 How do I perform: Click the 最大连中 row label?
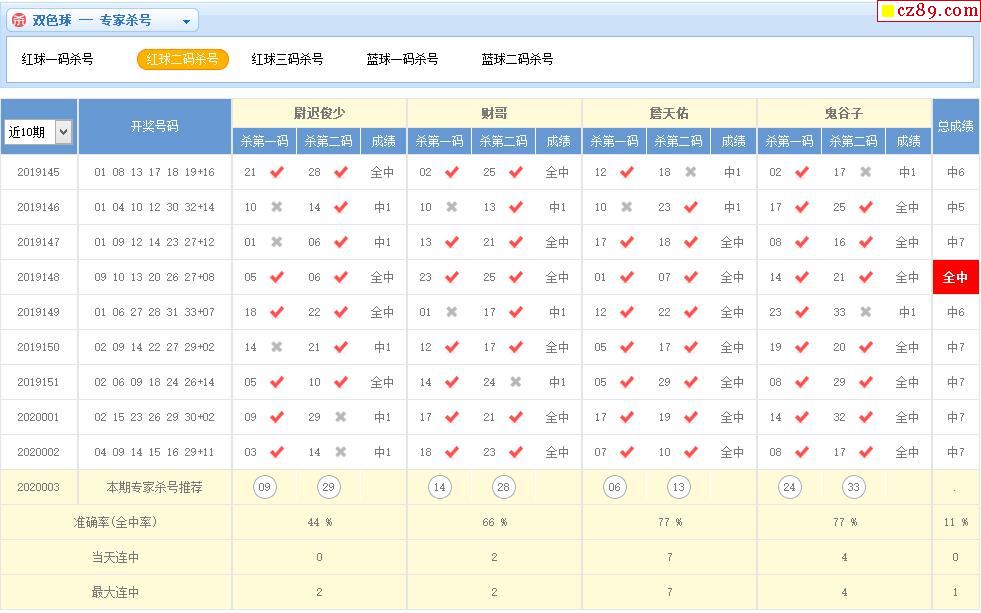point(115,592)
